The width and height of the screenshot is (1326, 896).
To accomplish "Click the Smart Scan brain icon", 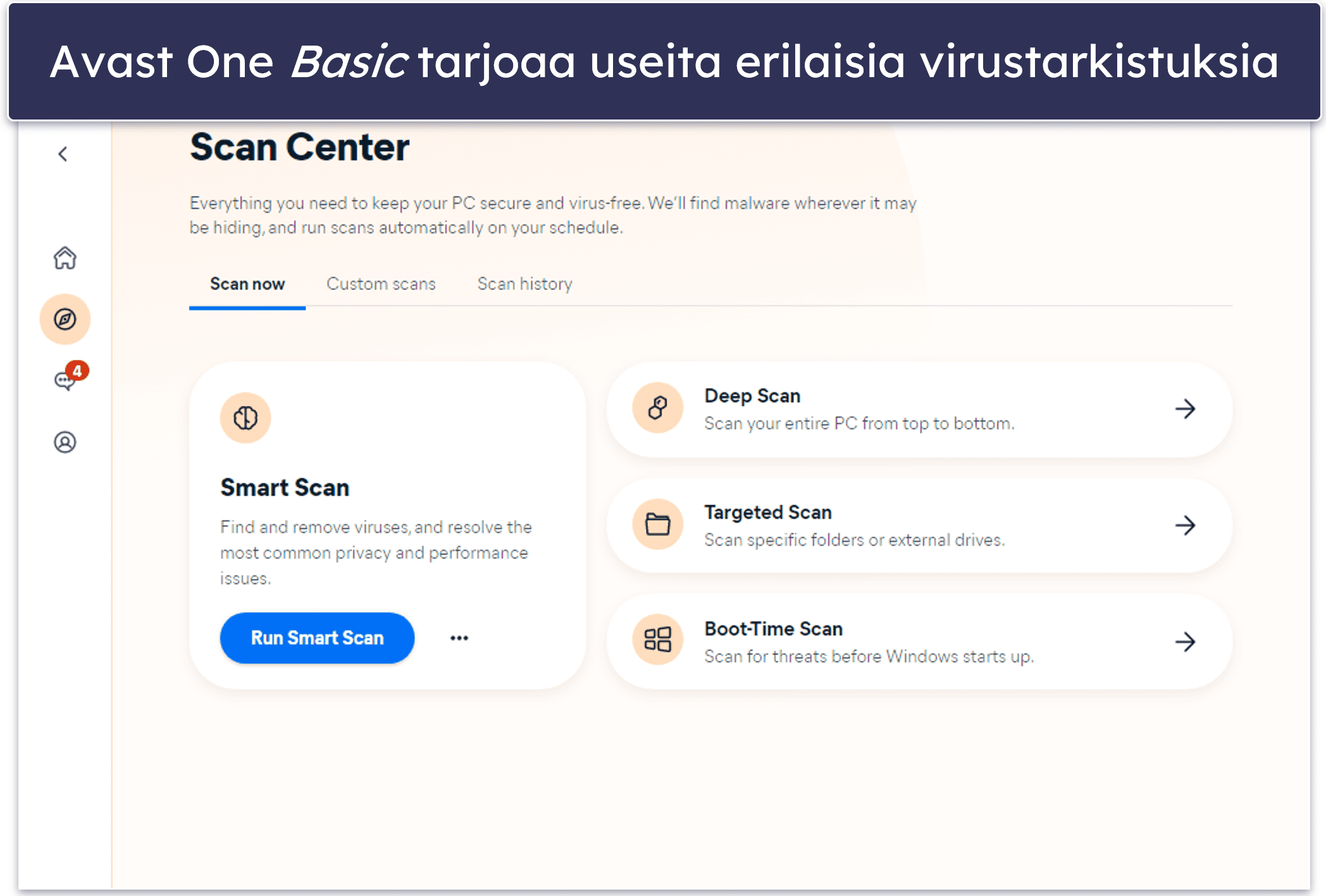I will pyautogui.click(x=245, y=417).
